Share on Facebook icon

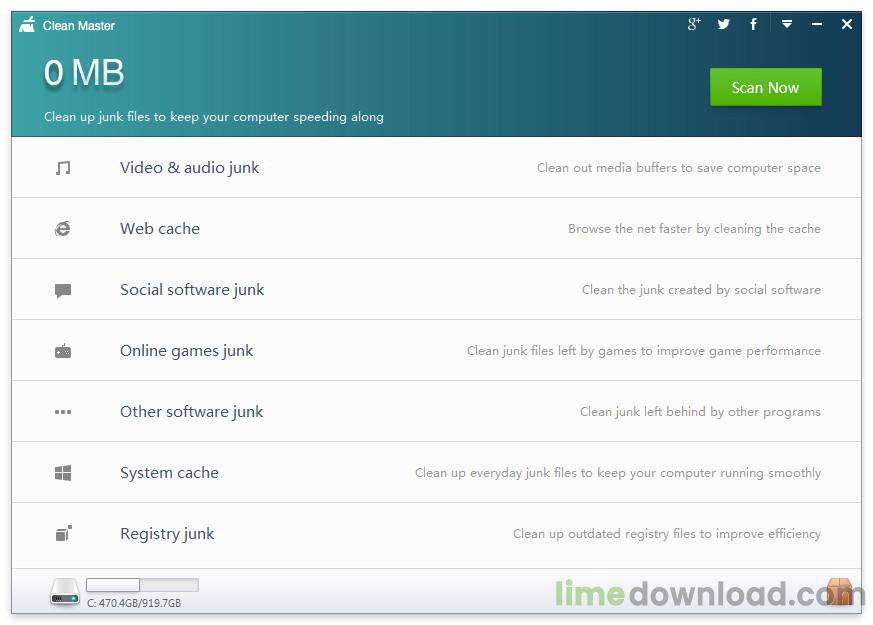pos(753,24)
